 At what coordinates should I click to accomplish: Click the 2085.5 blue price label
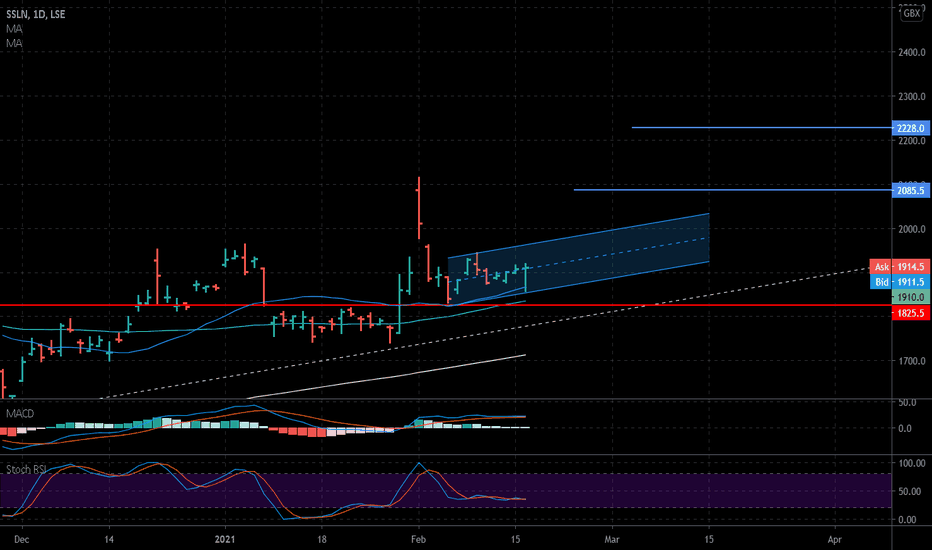pyautogui.click(x=911, y=190)
